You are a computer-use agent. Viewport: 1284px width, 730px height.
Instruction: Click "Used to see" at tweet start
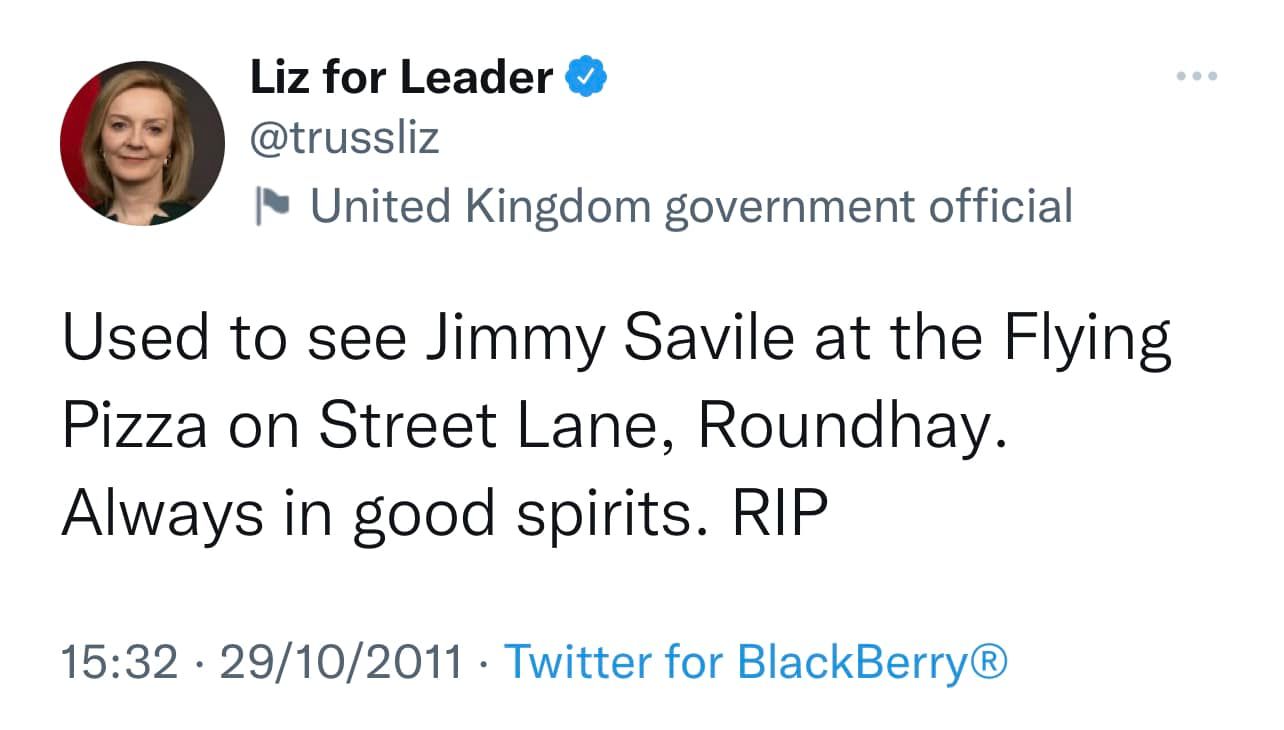pos(233,341)
